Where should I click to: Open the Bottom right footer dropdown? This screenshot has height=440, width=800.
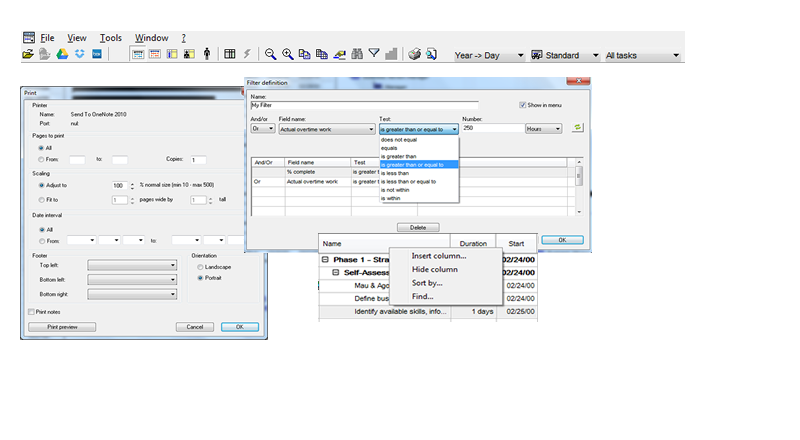tap(132, 294)
